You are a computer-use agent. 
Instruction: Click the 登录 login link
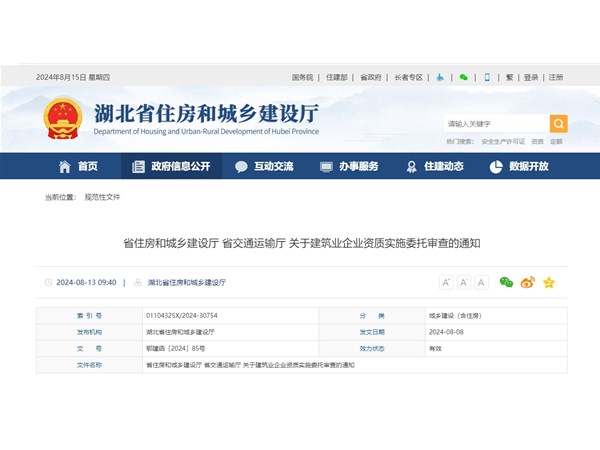pos(531,77)
